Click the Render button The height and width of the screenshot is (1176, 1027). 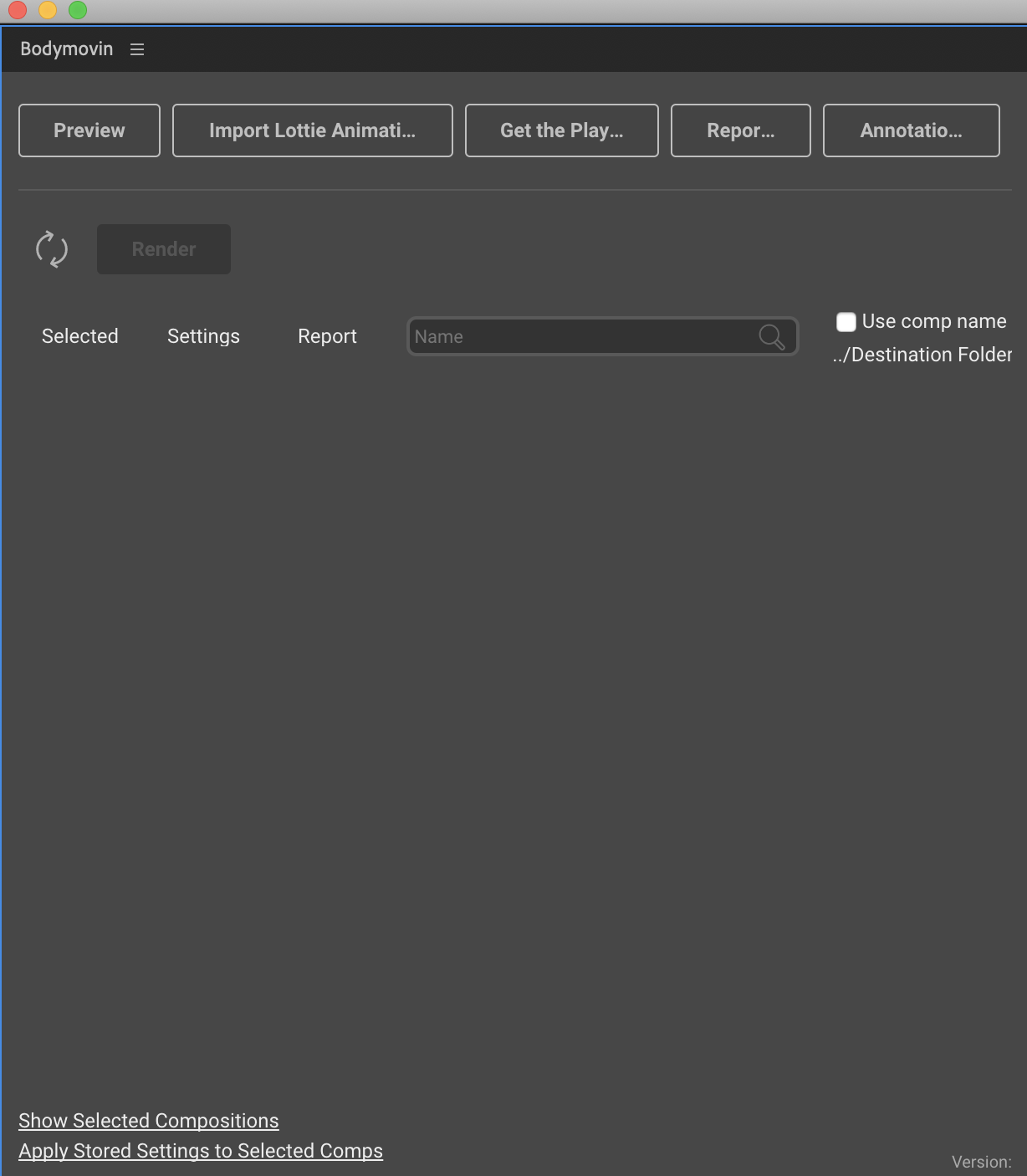[163, 248]
